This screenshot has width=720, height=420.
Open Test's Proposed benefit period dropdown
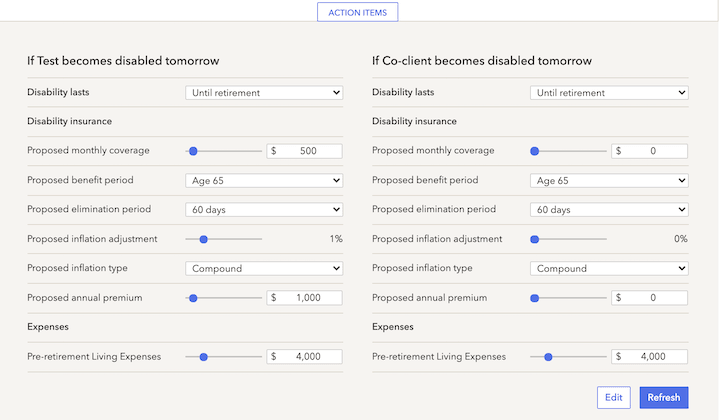(264, 180)
